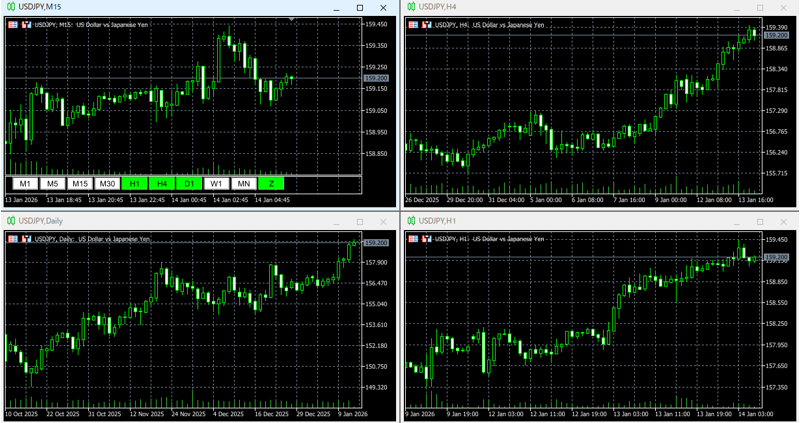Switch to the M30 timeframe
This screenshot has height=423, width=800.
point(107,184)
